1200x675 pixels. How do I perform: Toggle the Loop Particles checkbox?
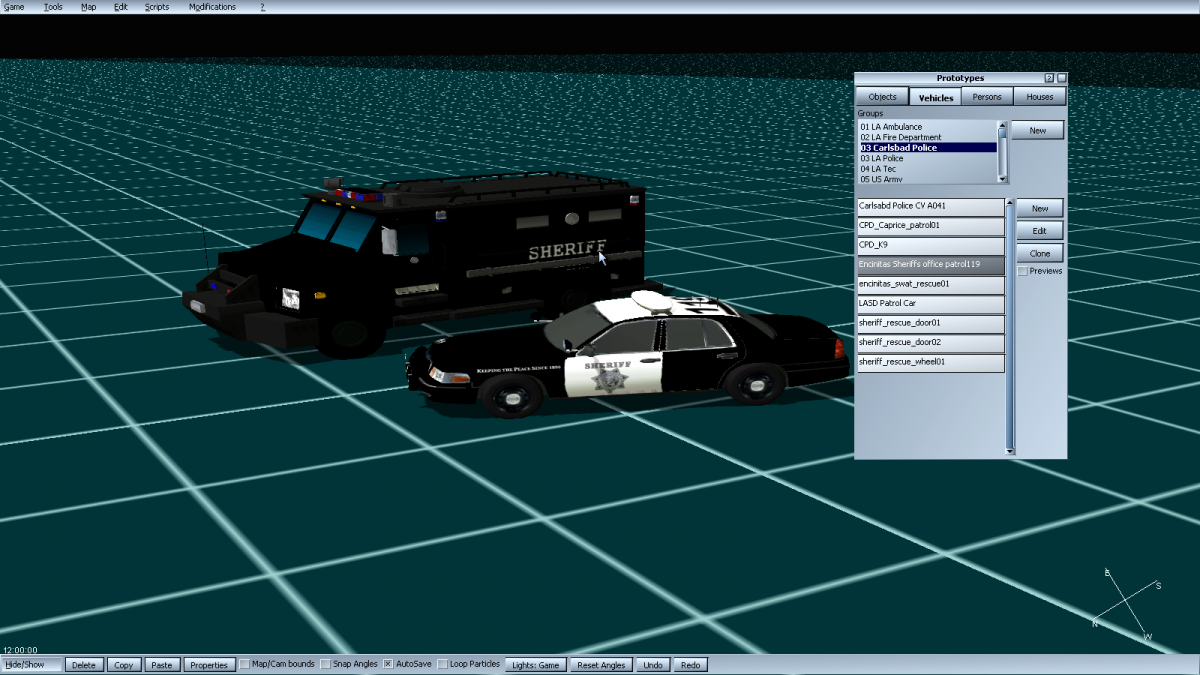tap(443, 664)
